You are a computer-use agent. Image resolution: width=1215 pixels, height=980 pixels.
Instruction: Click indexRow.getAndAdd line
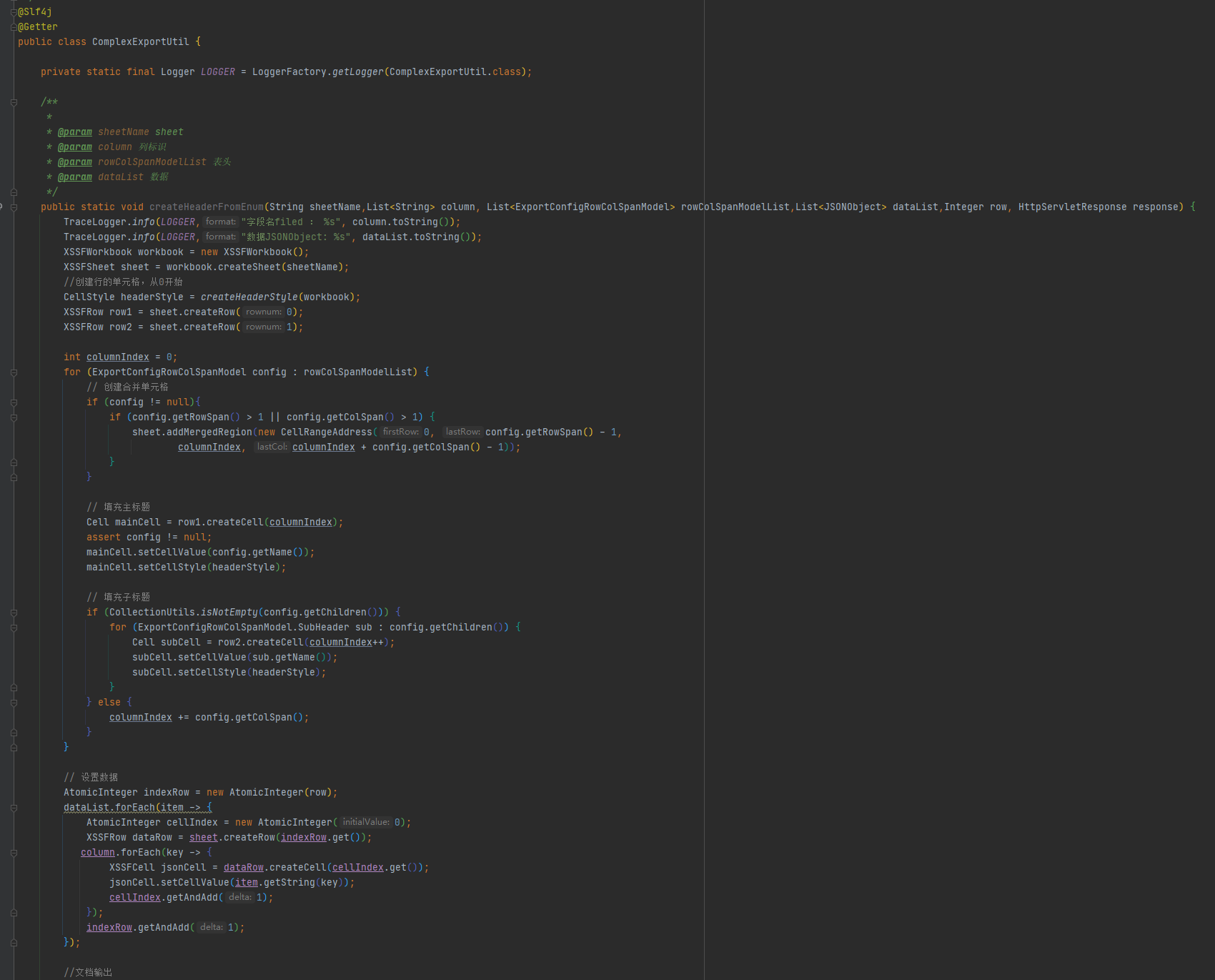(166, 928)
